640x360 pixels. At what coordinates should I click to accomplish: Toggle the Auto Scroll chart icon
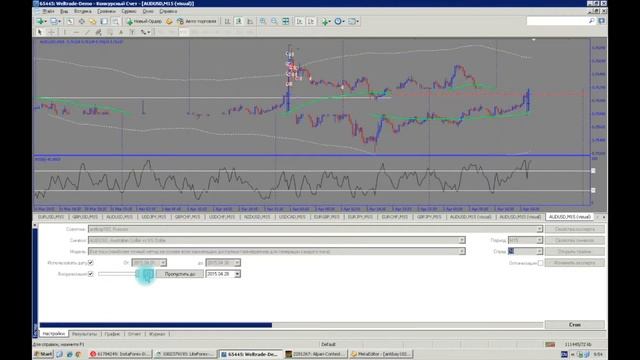(300, 21)
